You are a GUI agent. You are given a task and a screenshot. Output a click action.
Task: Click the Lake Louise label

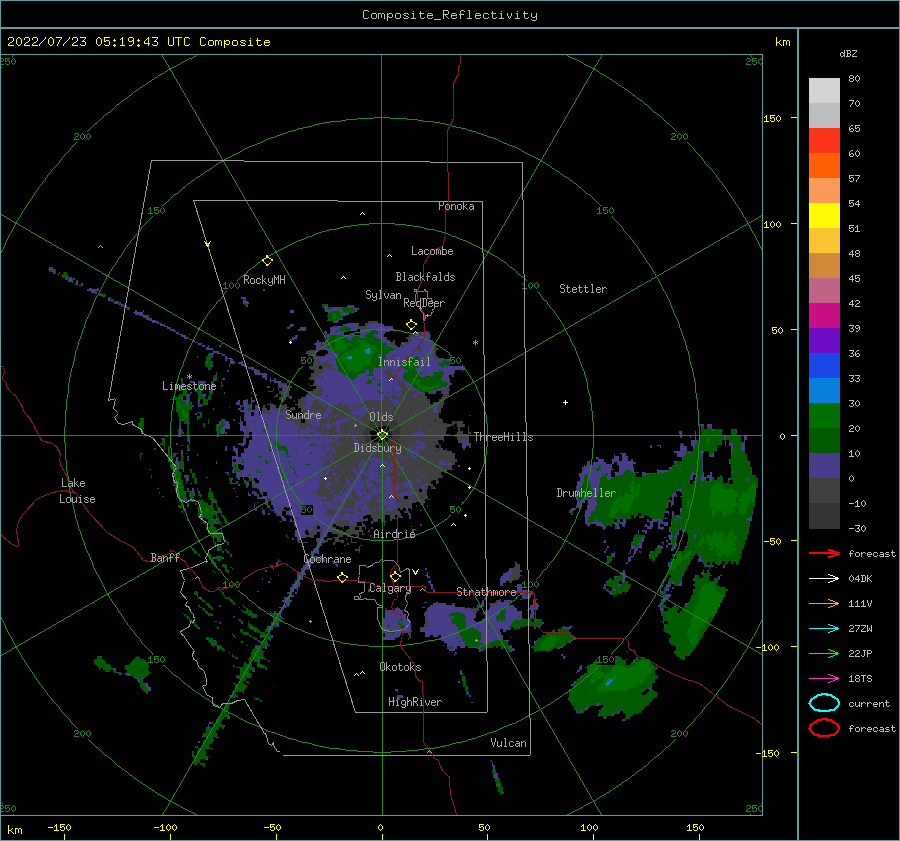coord(77,491)
